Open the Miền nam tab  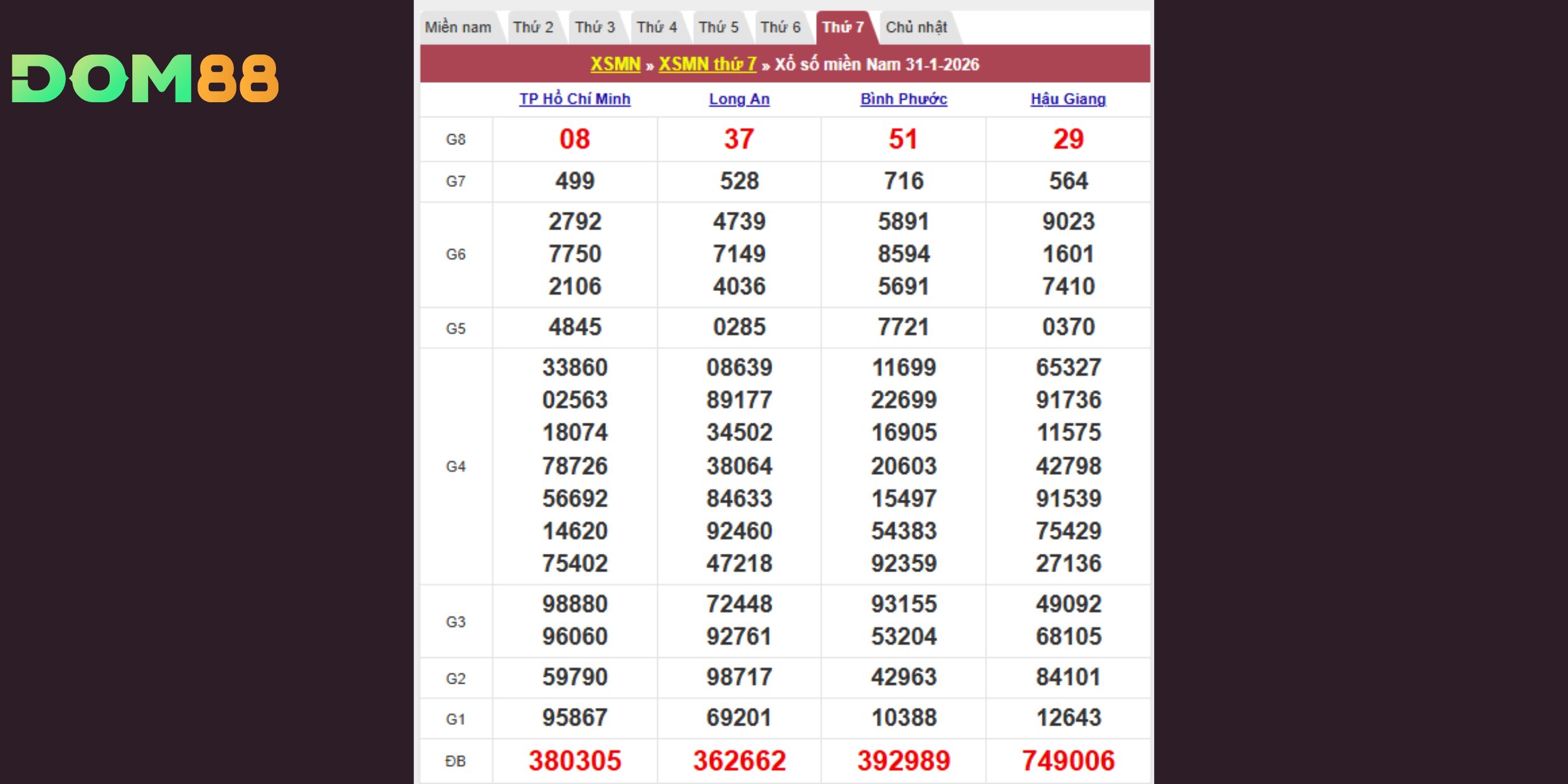point(458,28)
